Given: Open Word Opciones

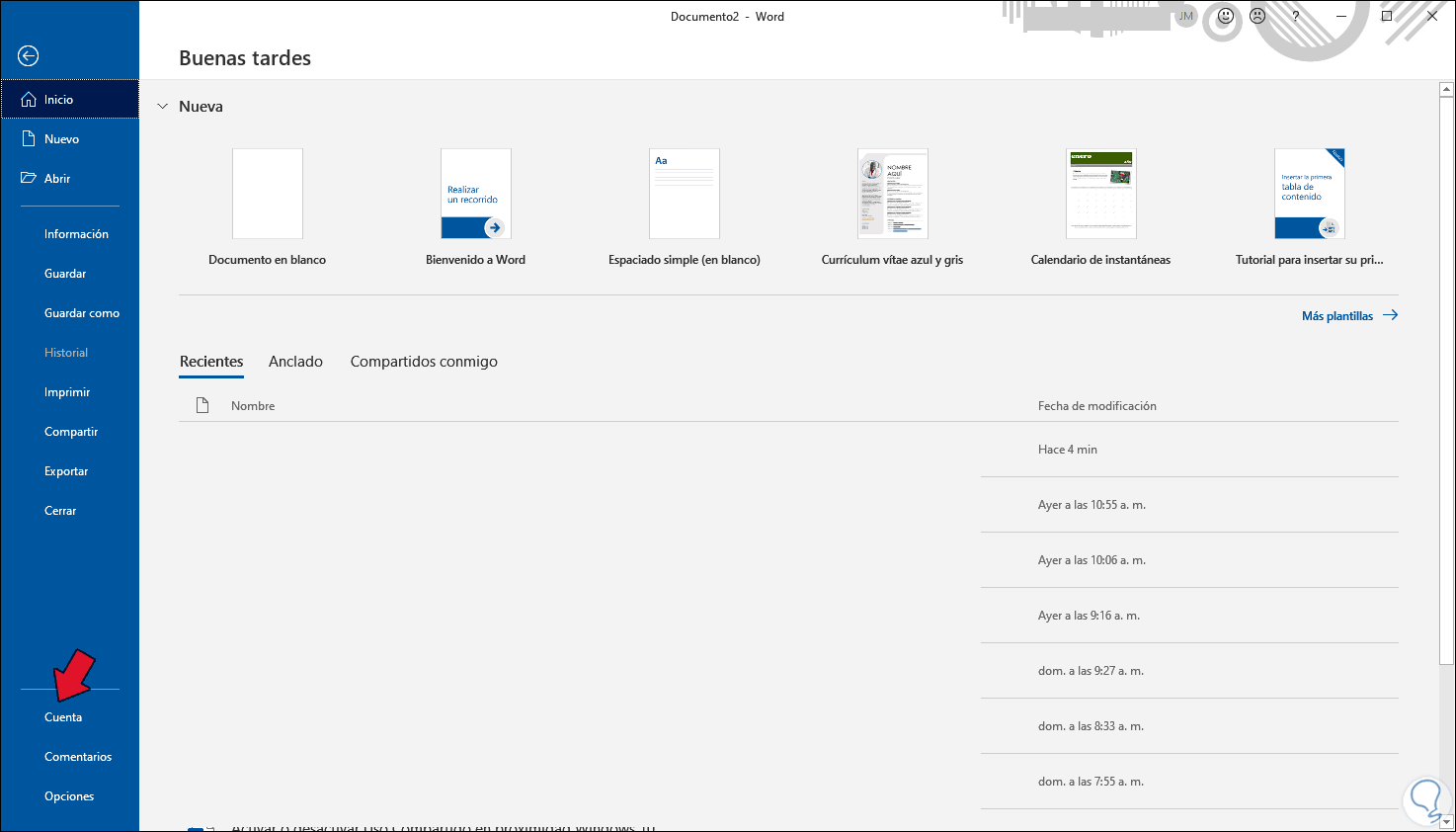Looking at the screenshot, I should tap(70, 796).
